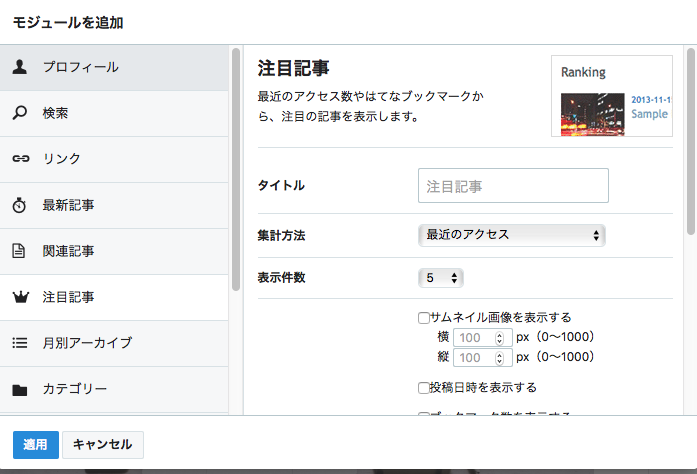Click the キャンセル button
This screenshot has height=474, width=697.
coord(103,445)
